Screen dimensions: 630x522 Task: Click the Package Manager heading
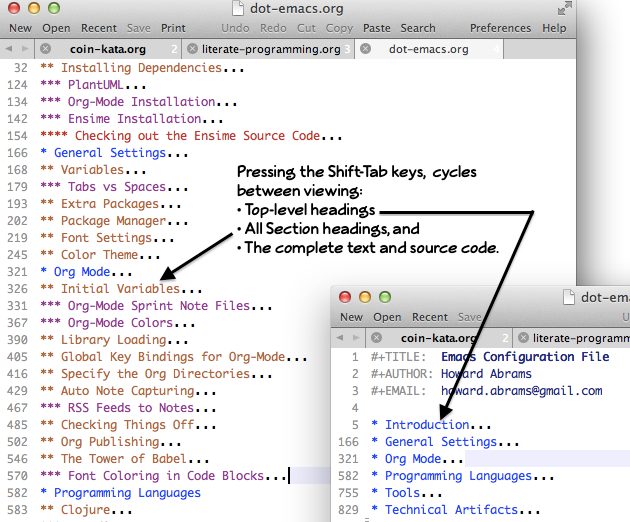click(114, 221)
